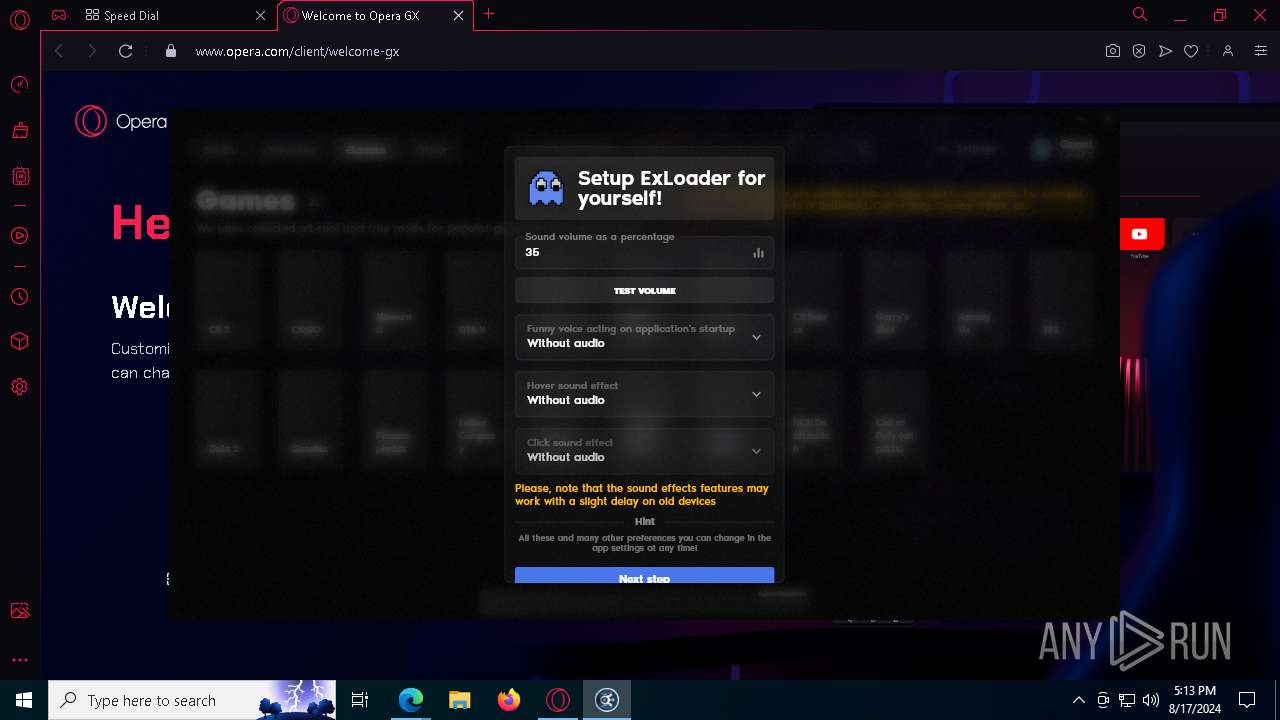The height and width of the screenshot is (720, 1280).
Task: Open the Player sidebar panel
Action: 19,236
